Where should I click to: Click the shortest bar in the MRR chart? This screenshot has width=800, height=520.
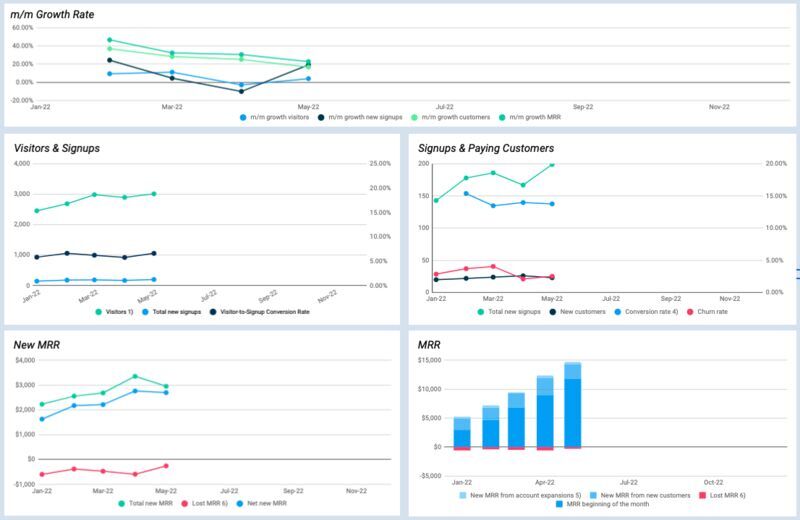pyautogui.click(x=462, y=434)
